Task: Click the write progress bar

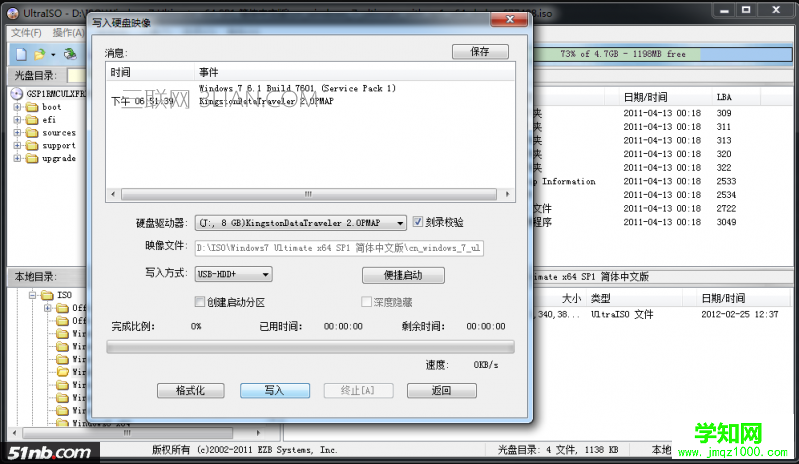Action: click(310, 347)
